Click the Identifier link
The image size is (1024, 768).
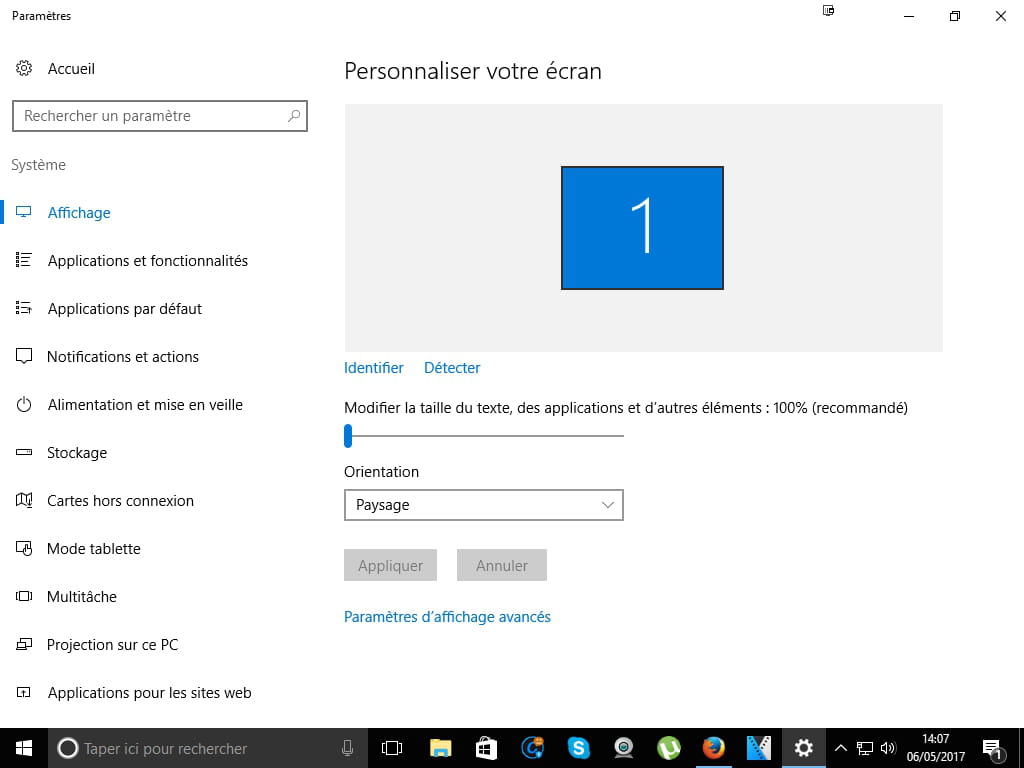(x=374, y=368)
